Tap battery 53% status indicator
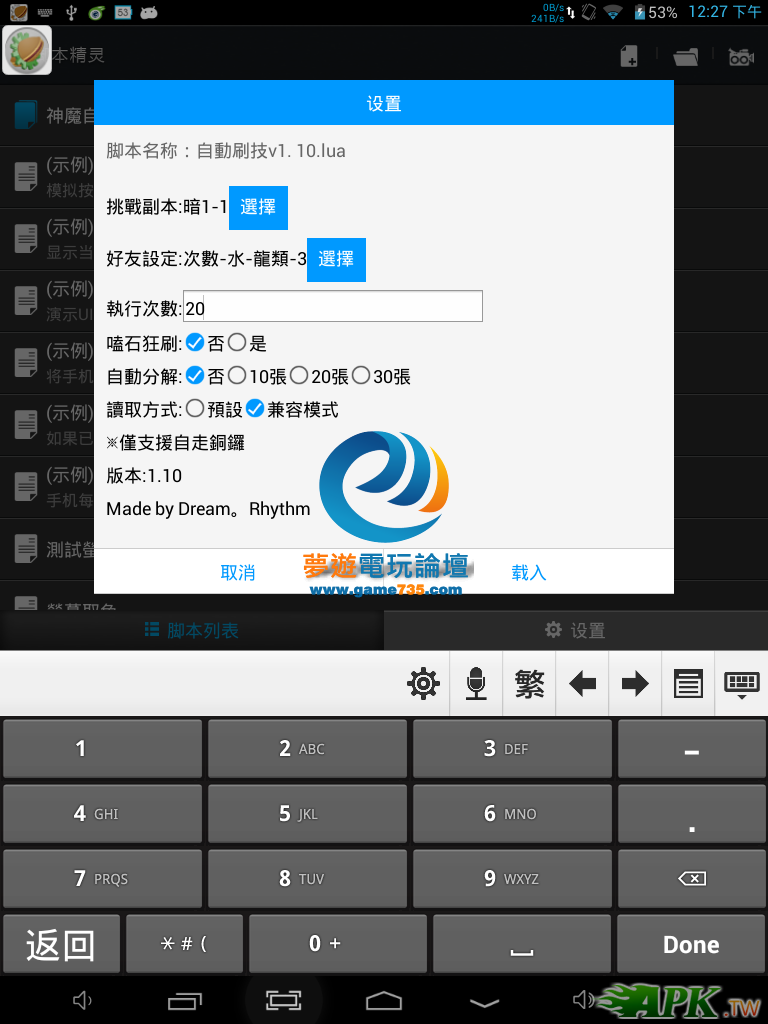Image resolution: width=768 pixels, height=1024 pixels. pyautogui.click(x=656, y=12)
